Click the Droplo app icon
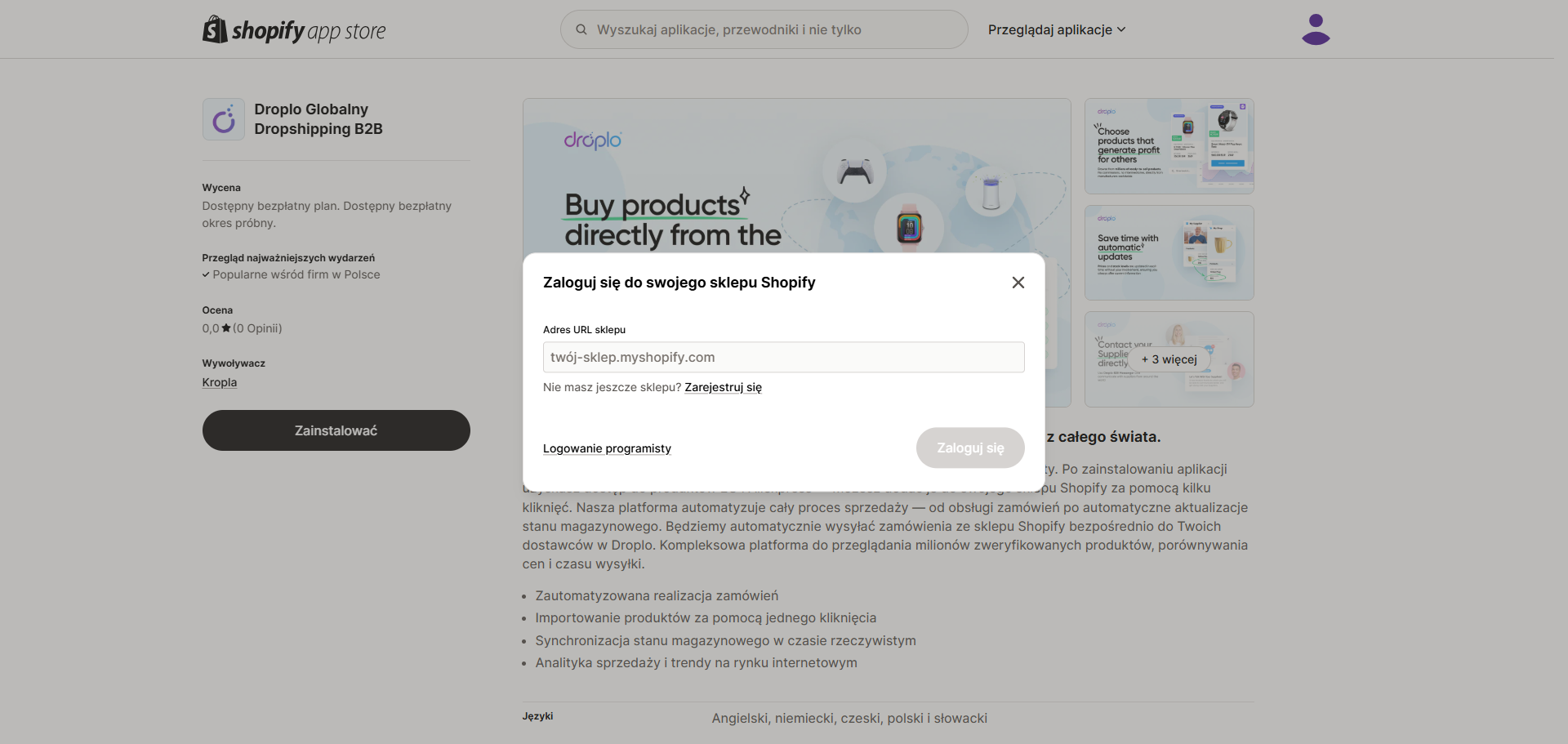Screen dimensions: 1568x744 224,119
